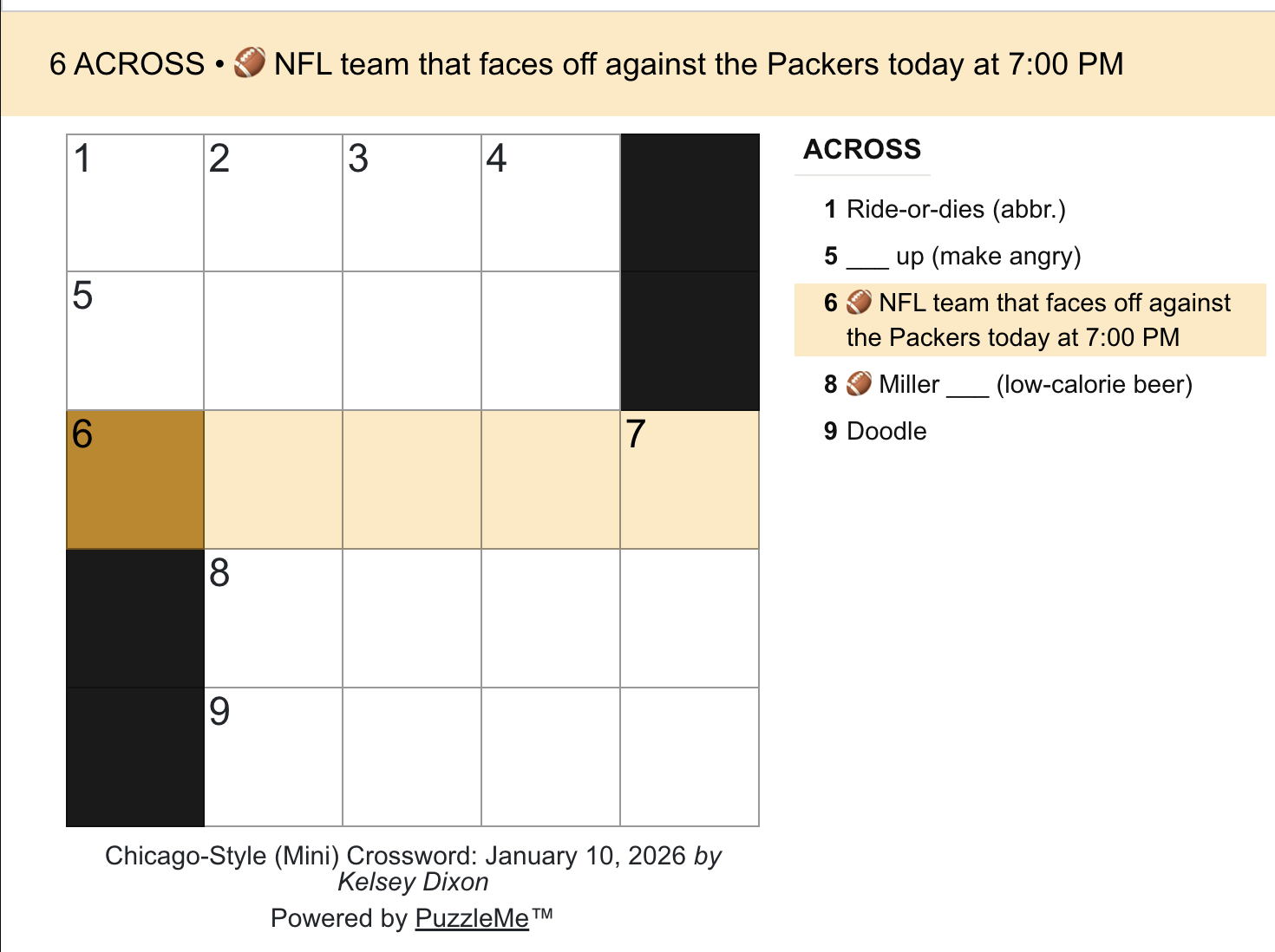Select the 5 Across clue make angry

pyautogui.click(x=963, y=257)
